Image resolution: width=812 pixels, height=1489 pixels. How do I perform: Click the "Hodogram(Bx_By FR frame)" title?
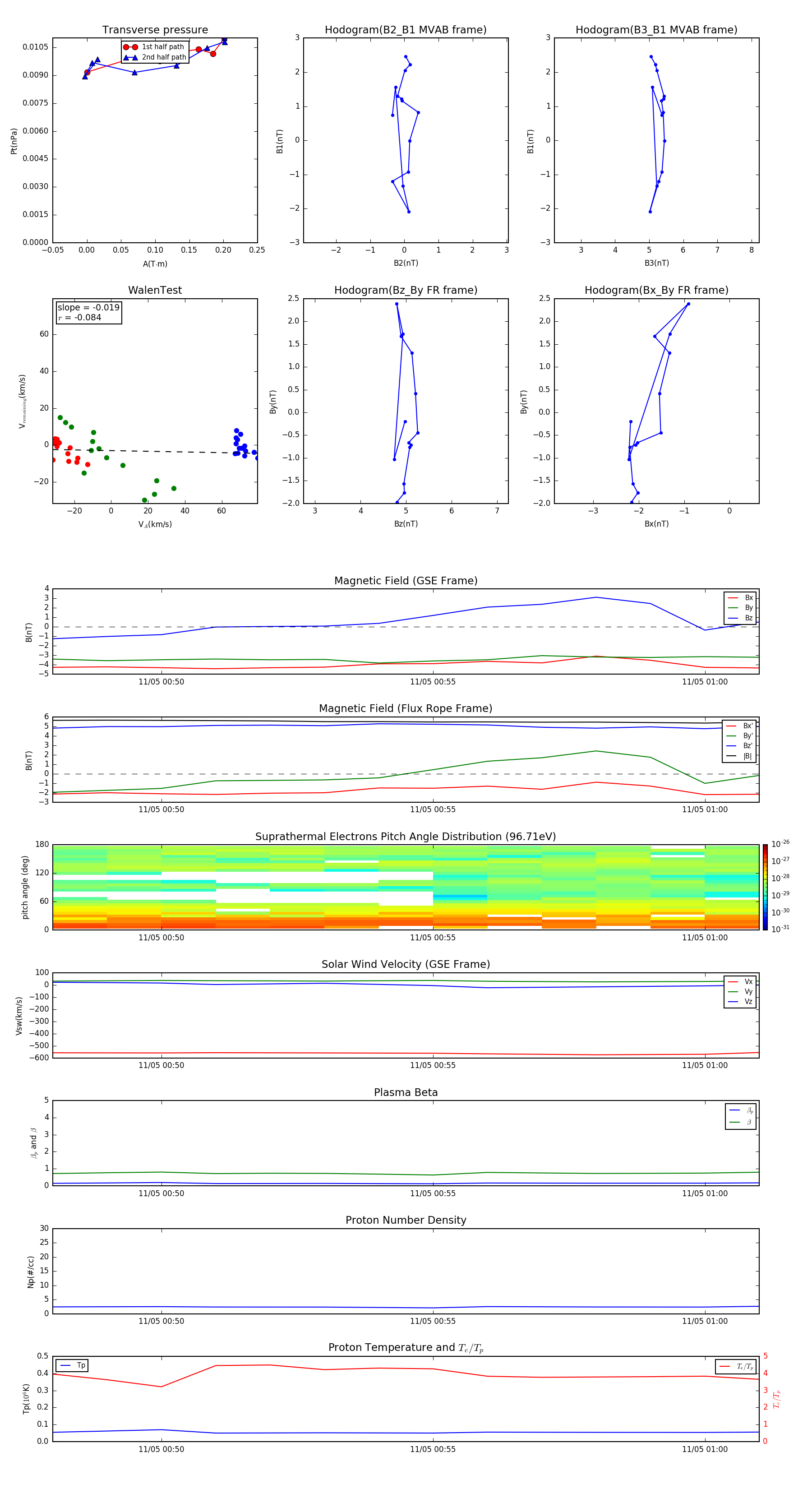pos(656,290)
